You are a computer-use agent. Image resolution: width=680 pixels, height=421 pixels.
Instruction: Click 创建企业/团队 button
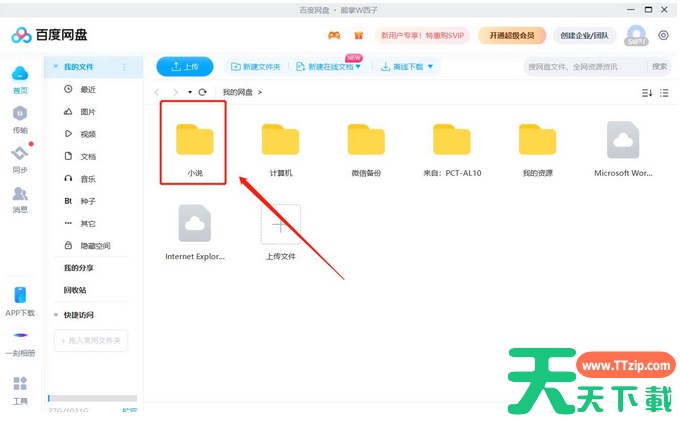coord(584,36)
